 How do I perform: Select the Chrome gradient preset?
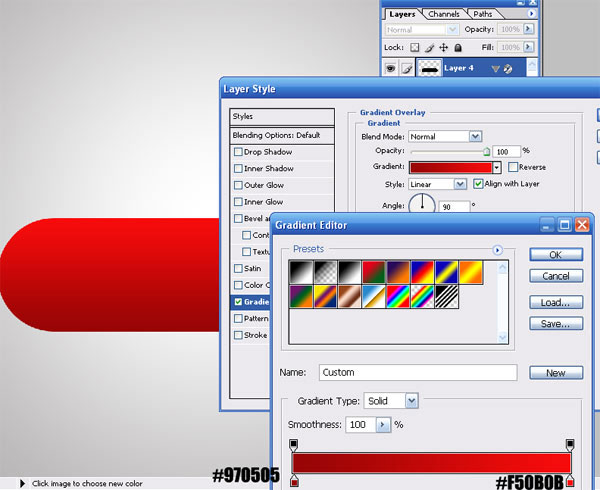click(373, 296)
